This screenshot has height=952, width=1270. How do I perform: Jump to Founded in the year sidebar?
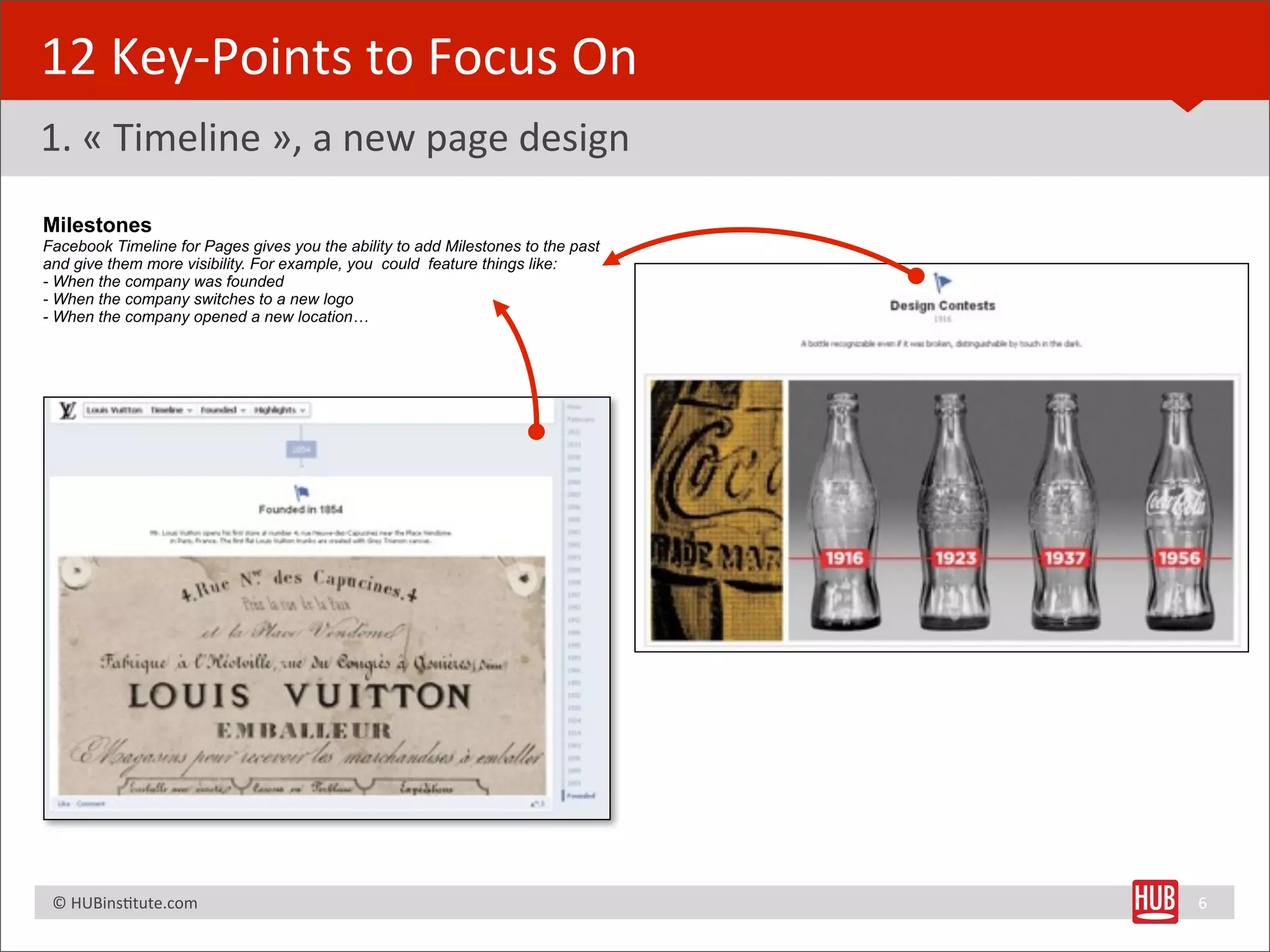pos(580,796)
